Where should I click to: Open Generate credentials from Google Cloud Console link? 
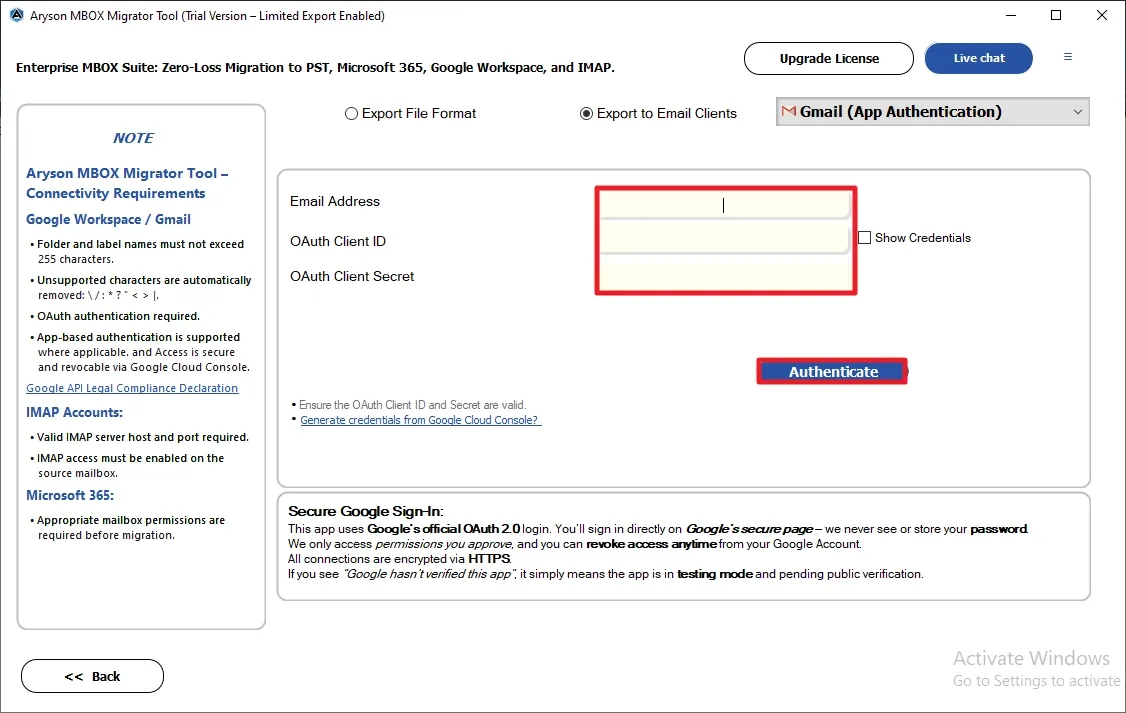421,420
